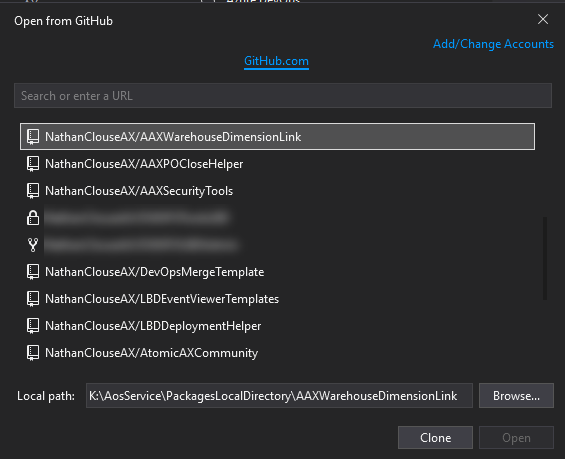
Task: Switch to the GitHub.com tab
Action: pos(276,61)
